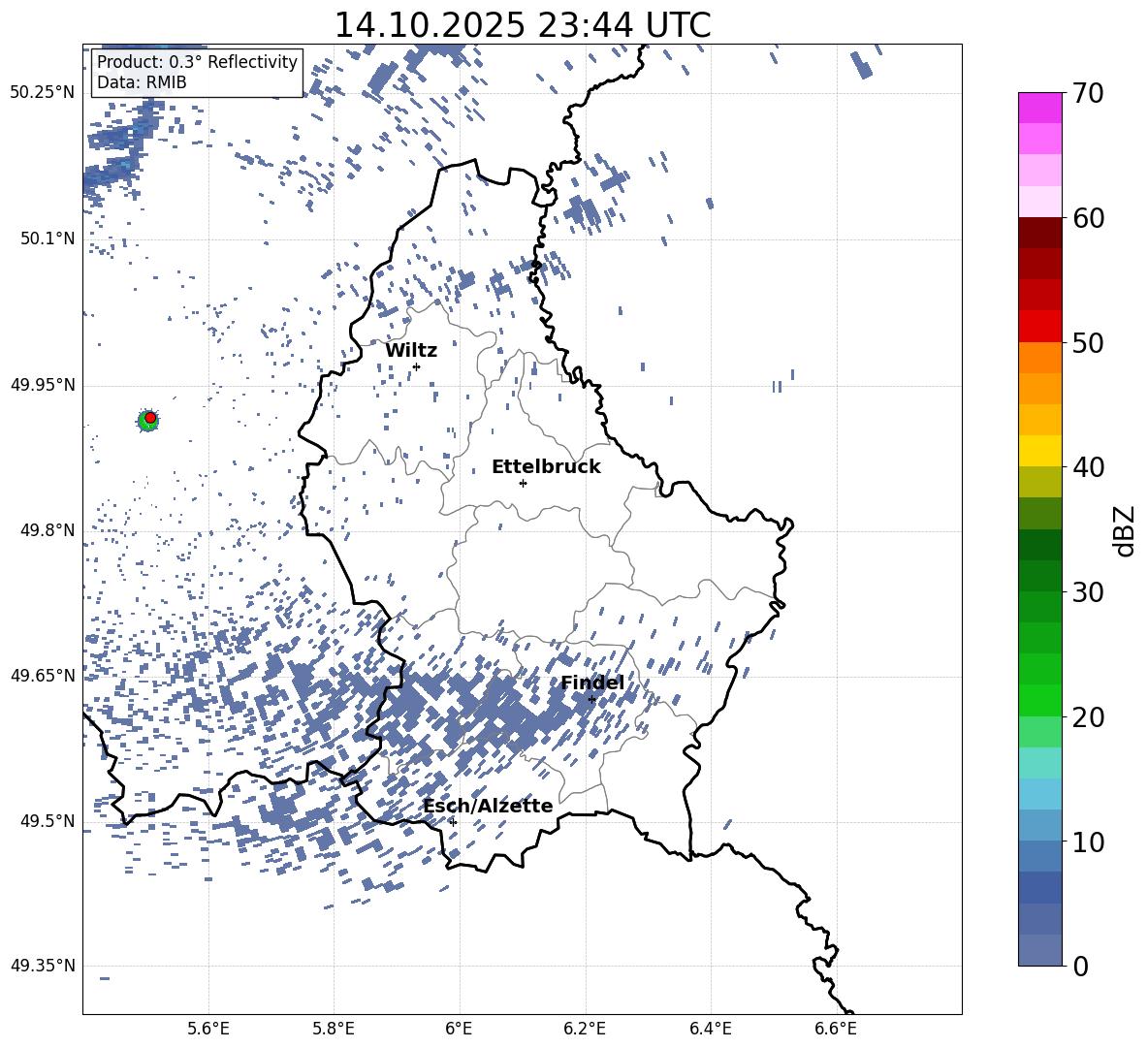Click the 6.2°E longitude label
The width and height of the screenshot is (1148, 1048).
585,1030
